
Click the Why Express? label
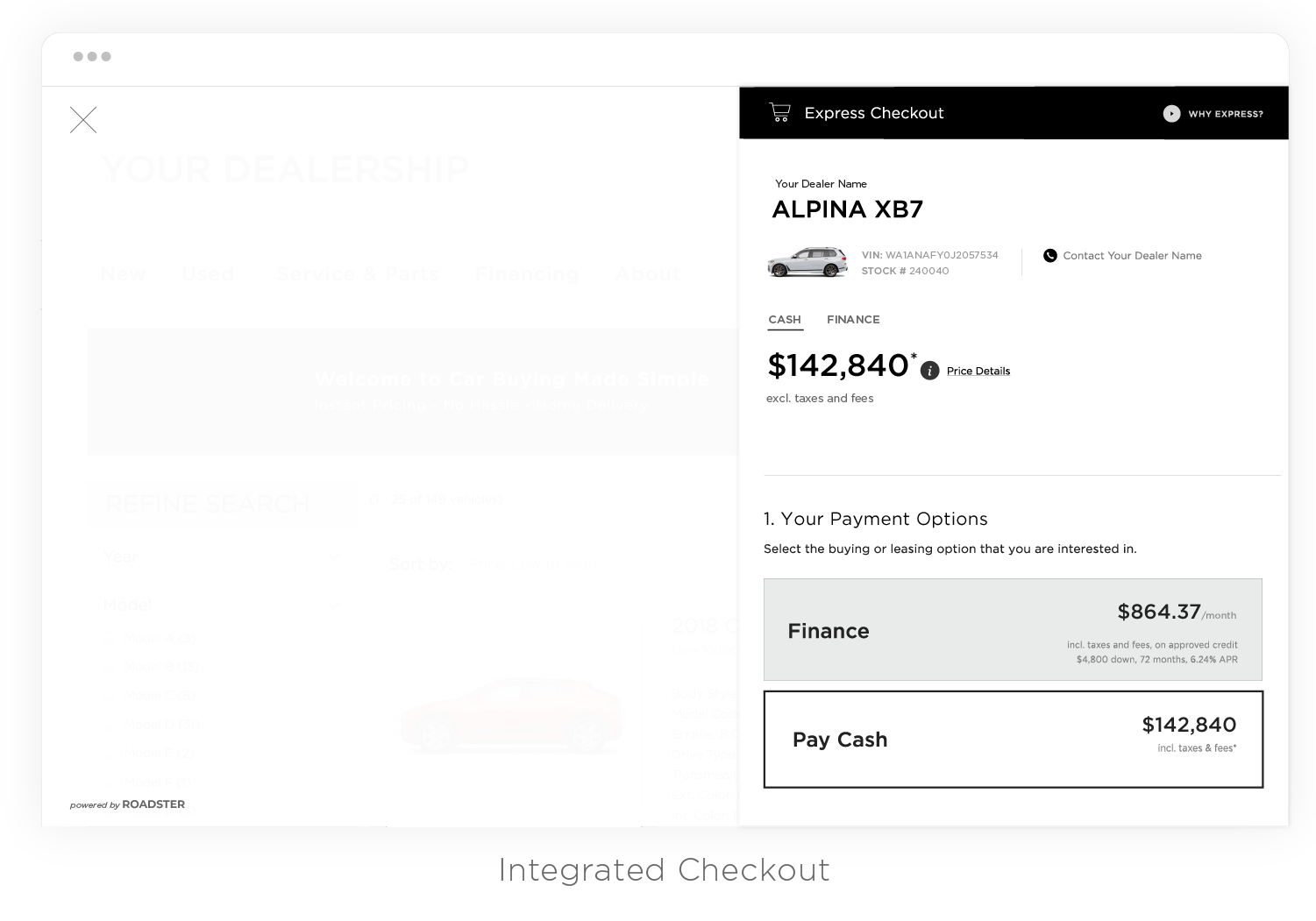[x=1226, y=114]
